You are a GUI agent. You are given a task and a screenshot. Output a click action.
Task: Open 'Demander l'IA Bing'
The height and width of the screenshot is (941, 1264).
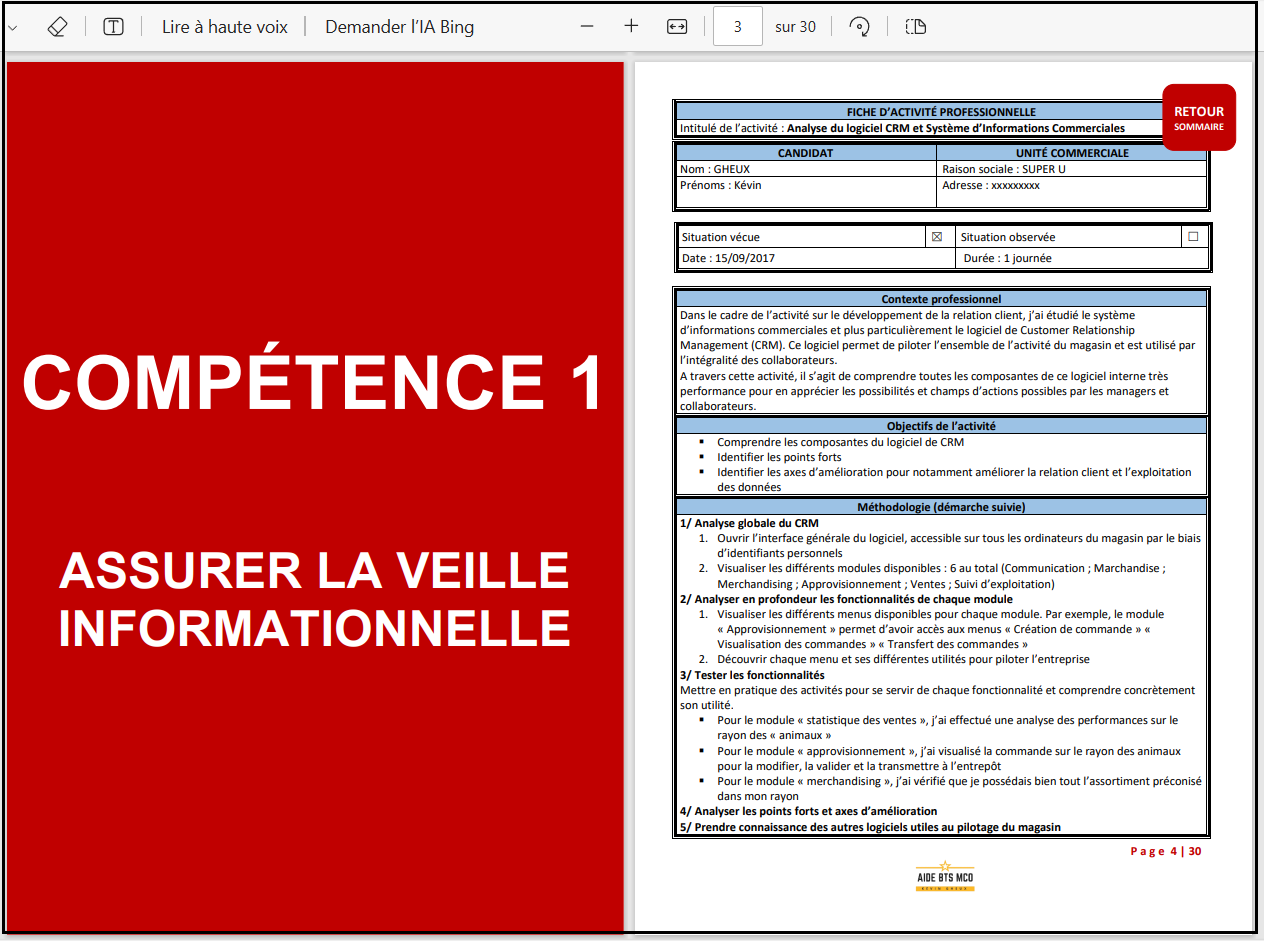[x=399, y=26]
